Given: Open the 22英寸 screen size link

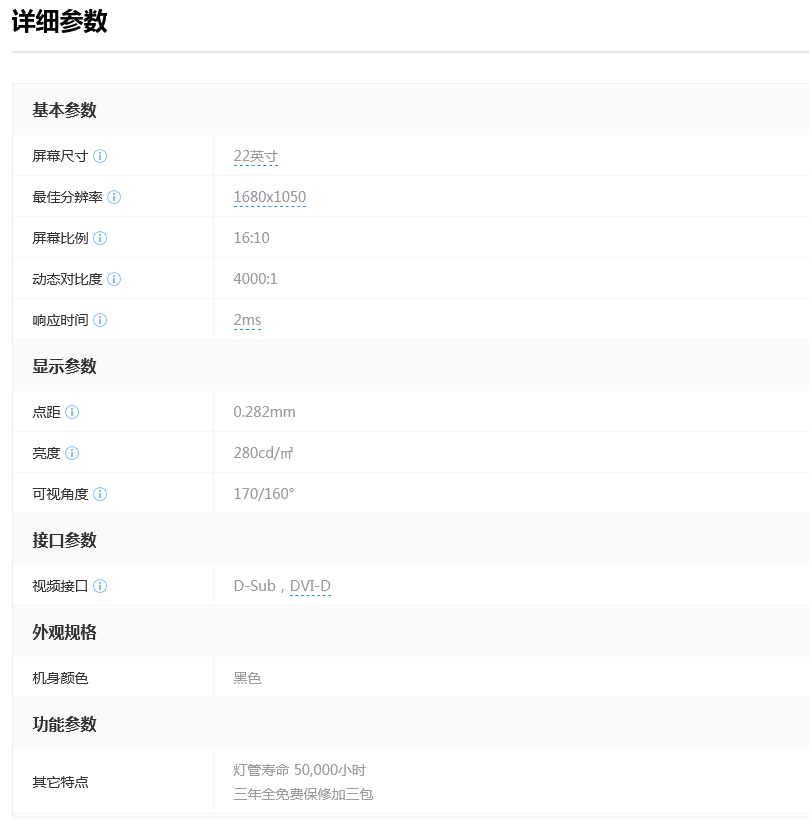Looking at the screenshot, I should [x=254, y=156].
